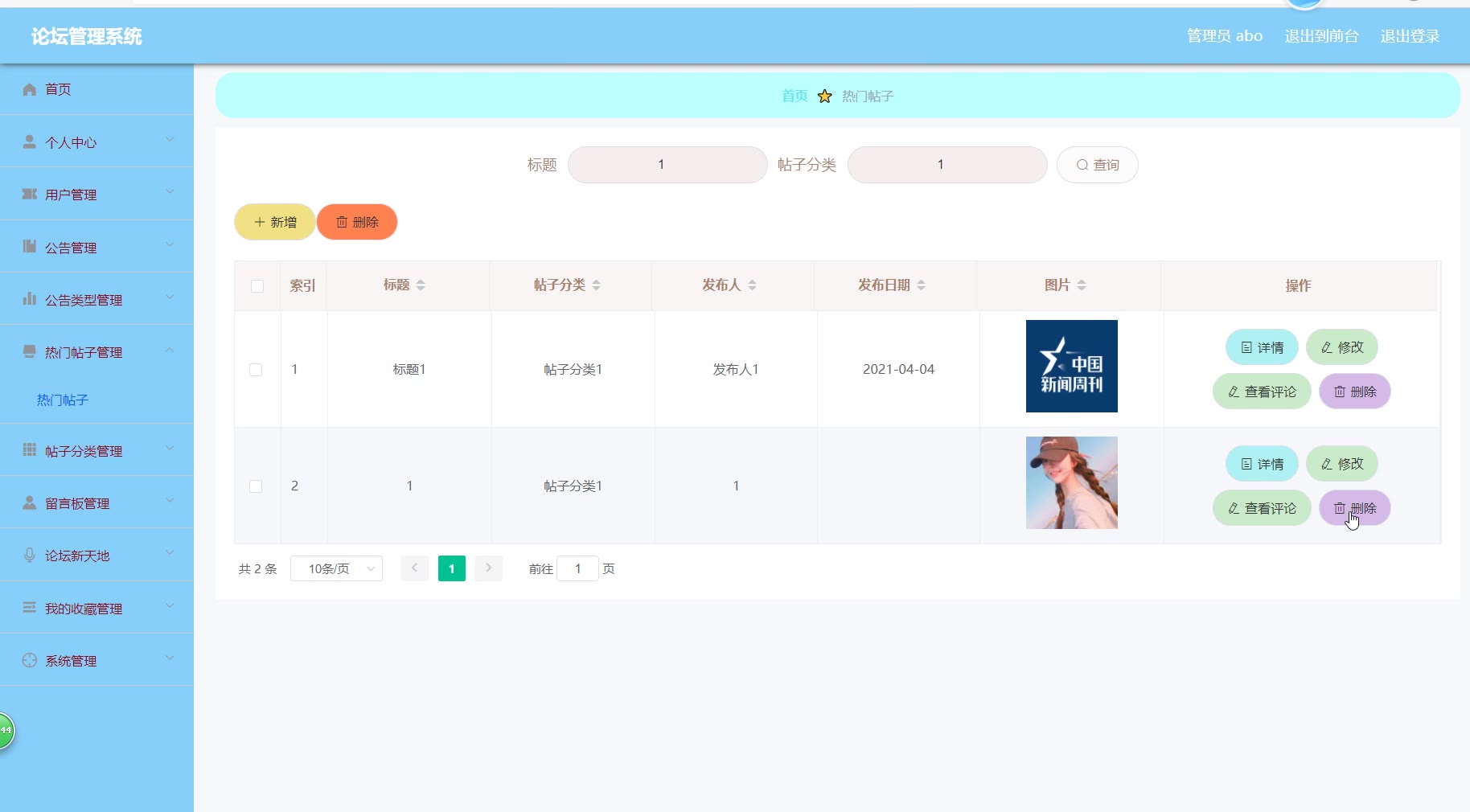1470x812 pixels.
Task: Click the 首页 breadcrumb link
Action: [795, 96]
